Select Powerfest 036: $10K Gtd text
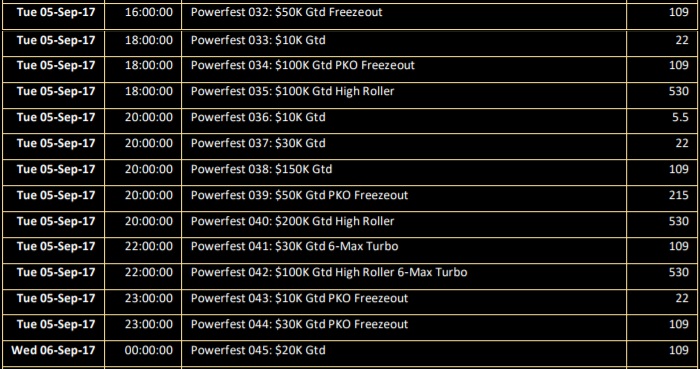Image resolution: width=700 pixels, height=369 pixels. 258,117
